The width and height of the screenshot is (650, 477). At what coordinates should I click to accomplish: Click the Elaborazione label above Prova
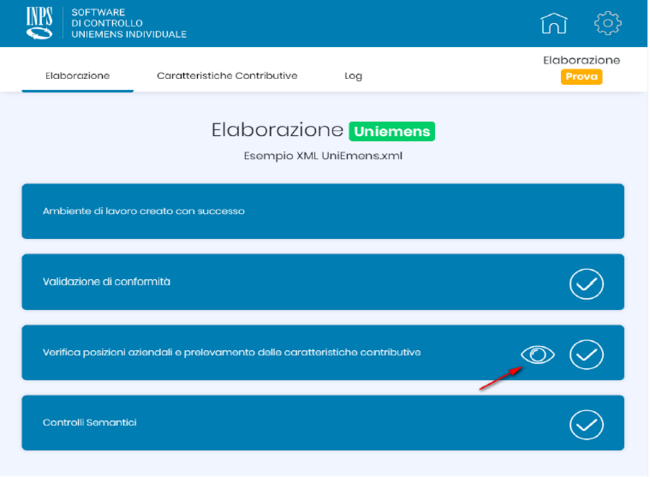[x=581, y=60]
